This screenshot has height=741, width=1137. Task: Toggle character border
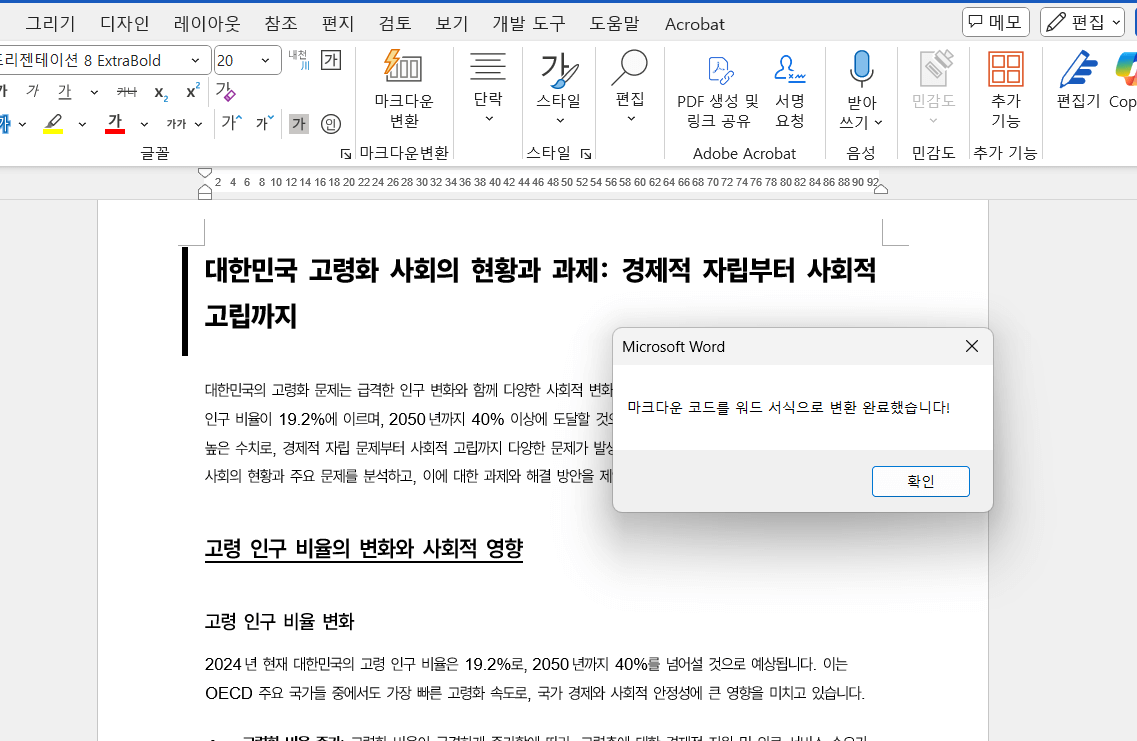tap(331, 60)
